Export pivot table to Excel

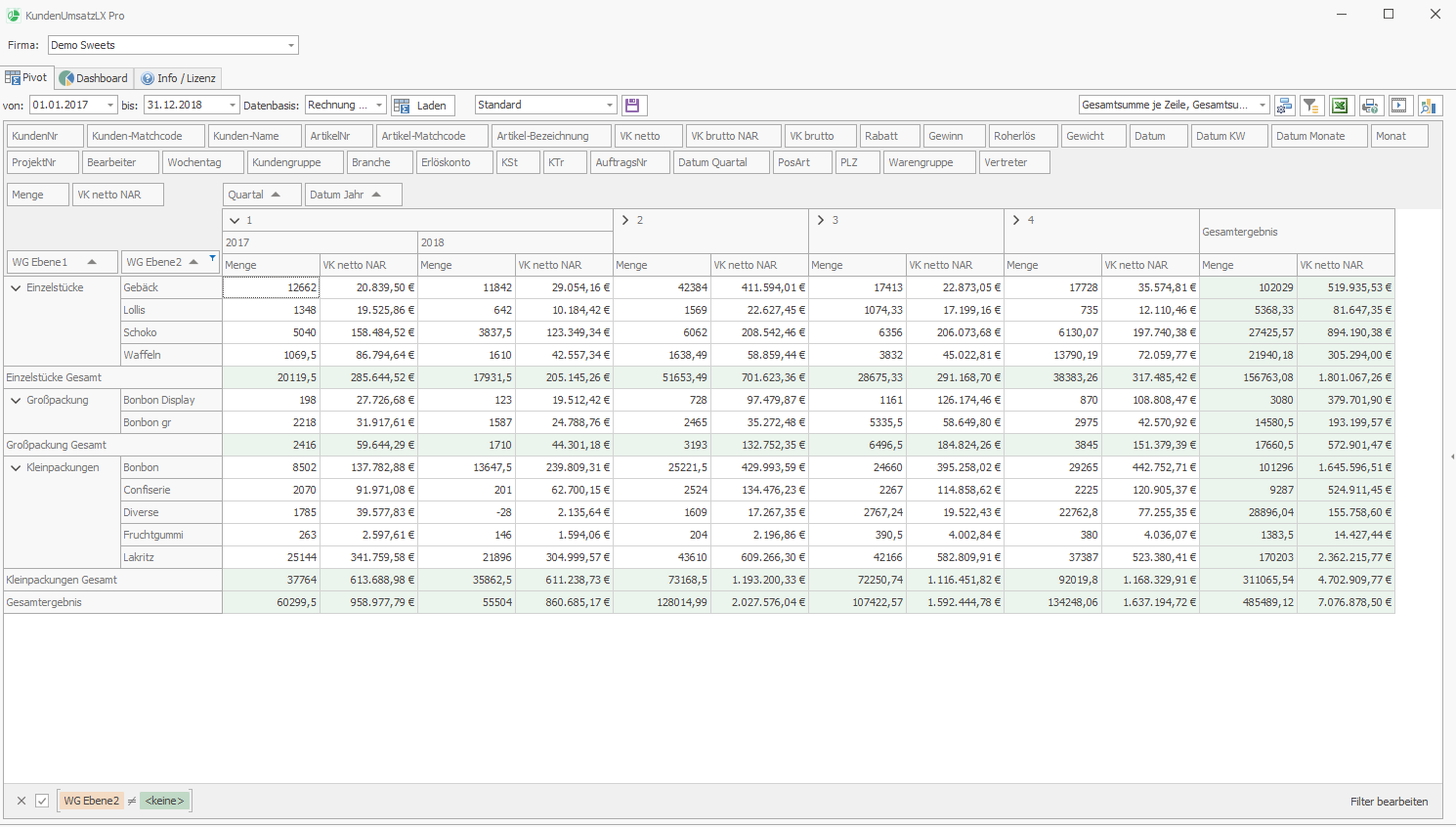(1340, 106)
